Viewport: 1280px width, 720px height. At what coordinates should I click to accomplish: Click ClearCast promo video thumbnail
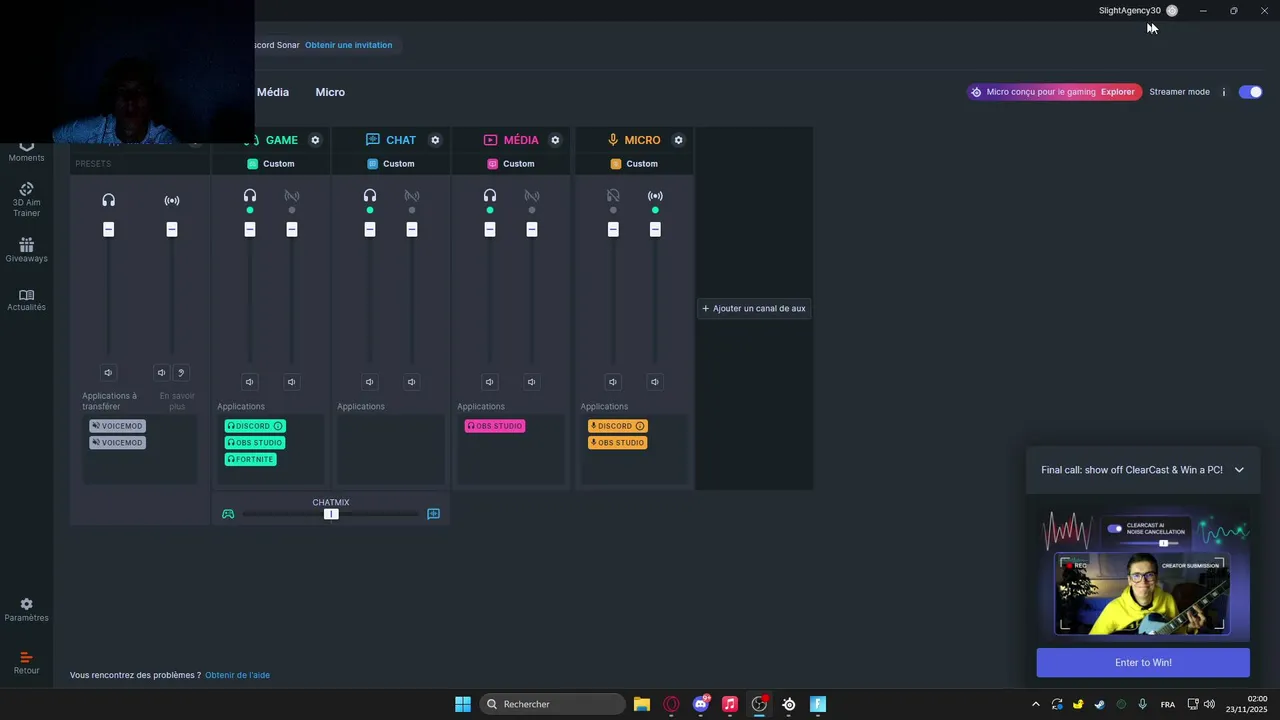click(x=1143, y=573)
